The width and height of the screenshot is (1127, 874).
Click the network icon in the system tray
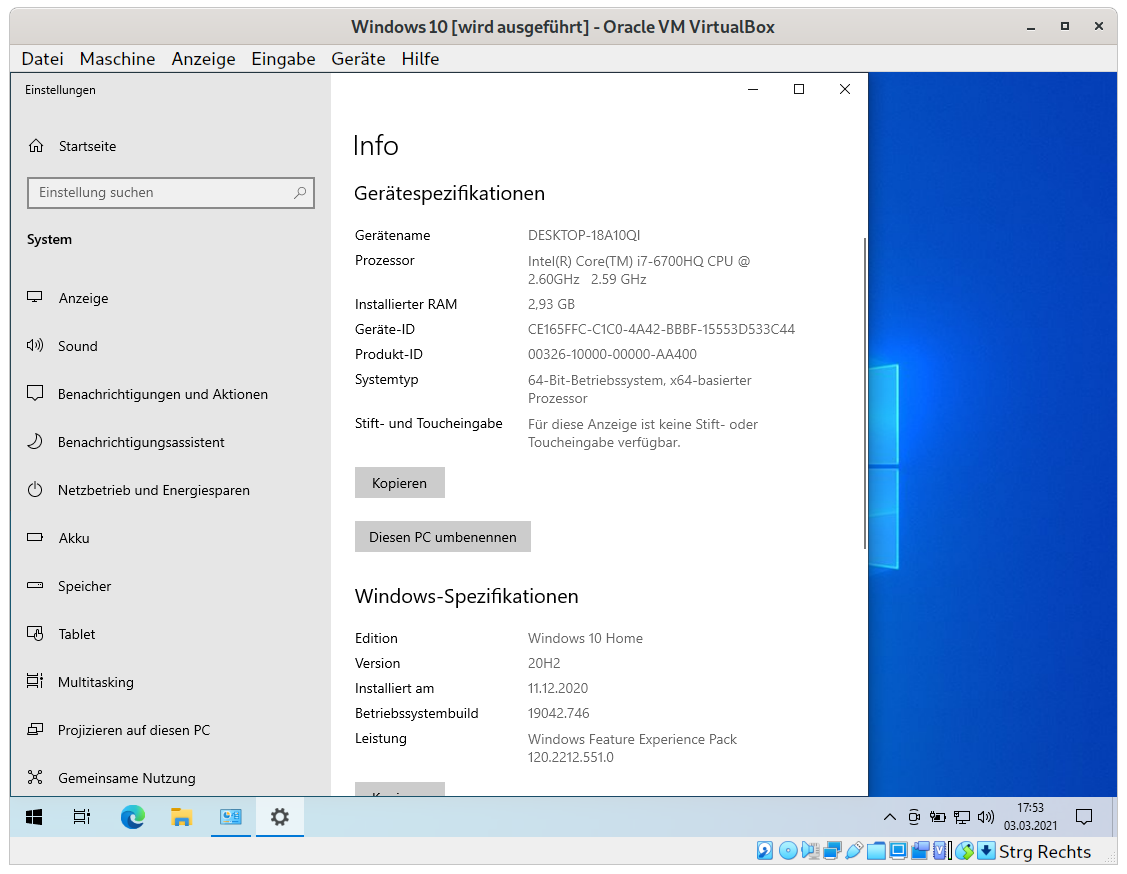962,817
